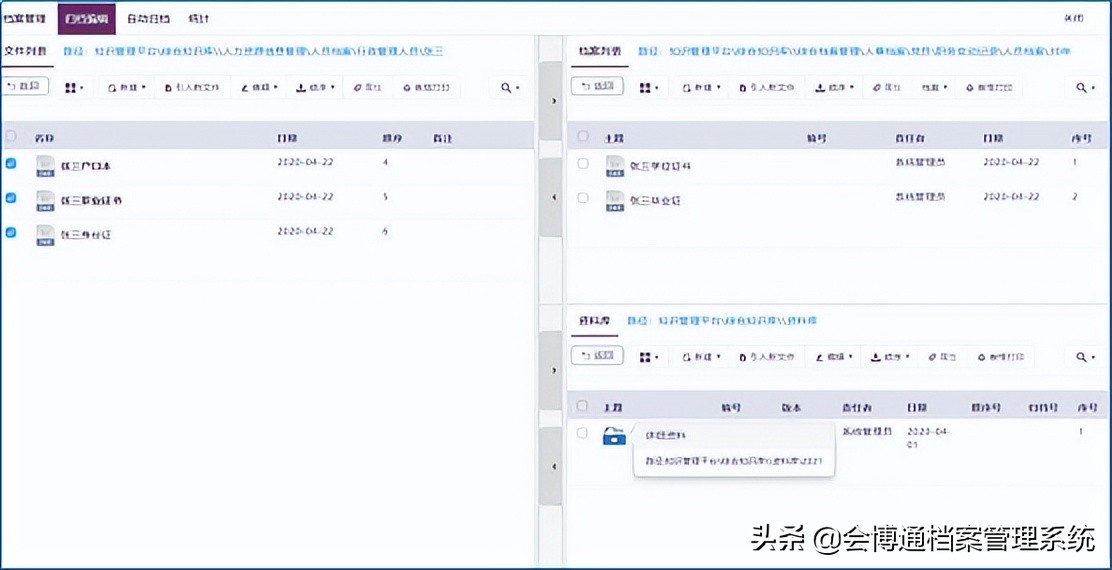Open the New dropdown in the file list toolbar
The height and width of the screenshot is (570, 1112).
point(127,88)
